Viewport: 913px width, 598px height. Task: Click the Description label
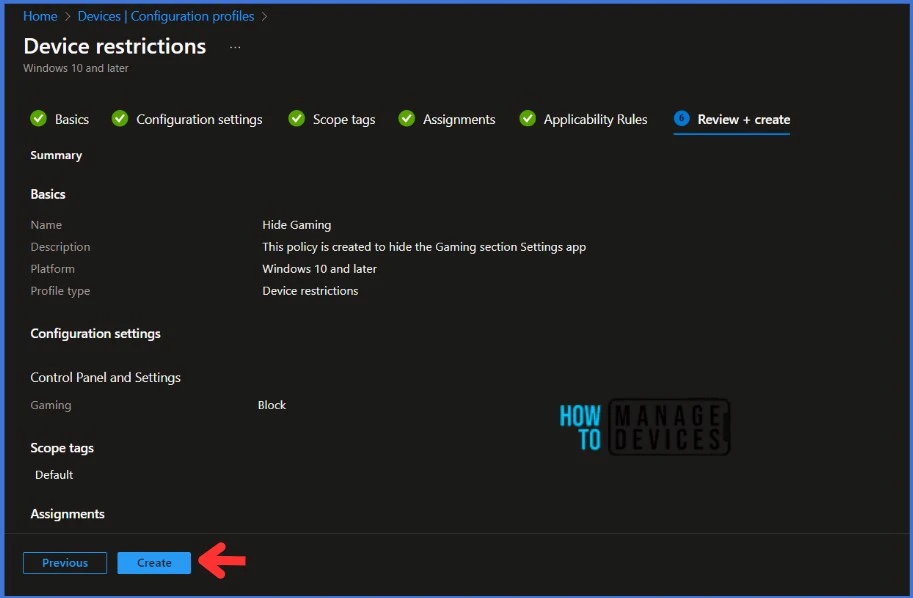60,247
